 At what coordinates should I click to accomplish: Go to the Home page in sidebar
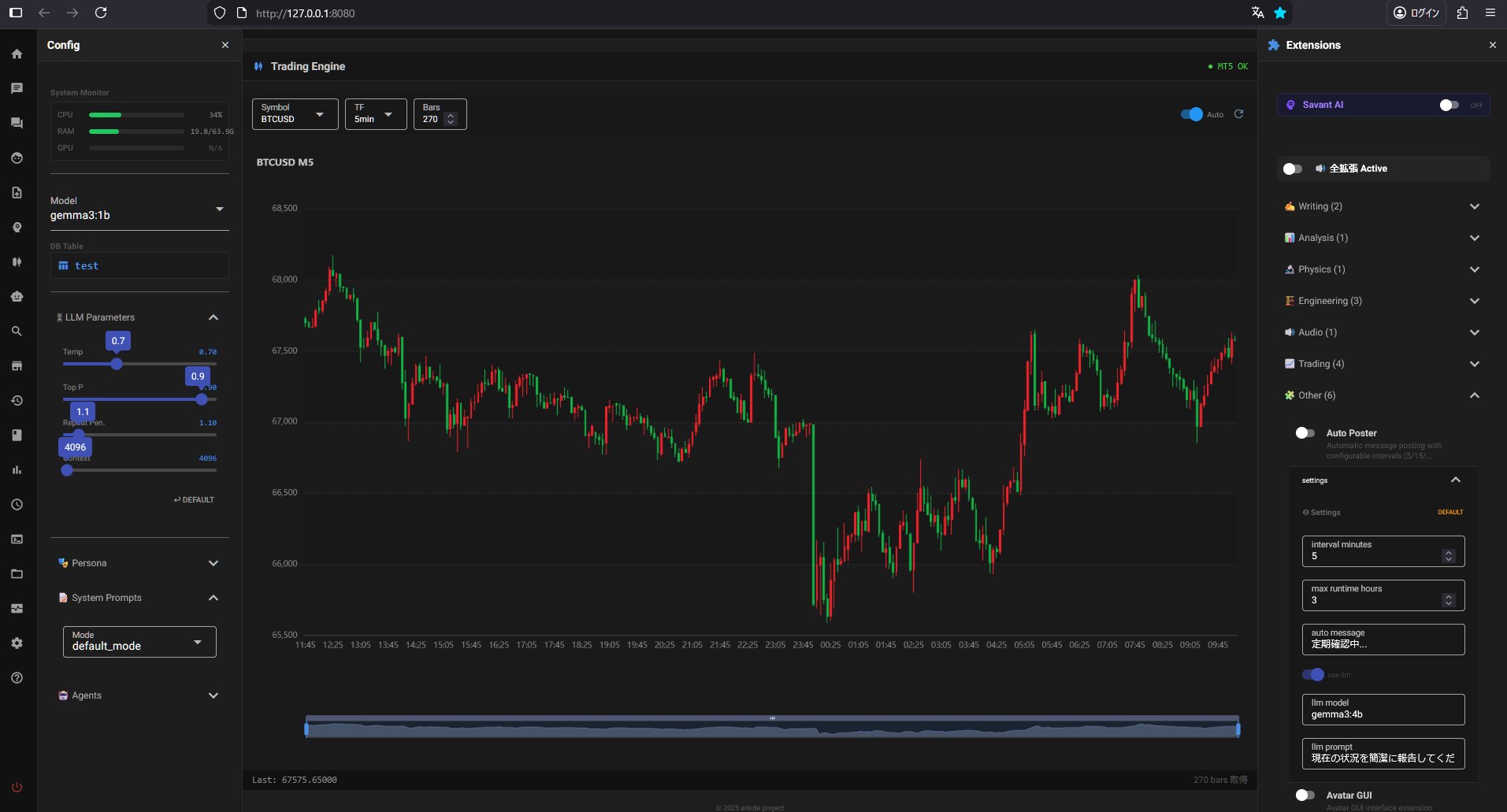(17, 54)
